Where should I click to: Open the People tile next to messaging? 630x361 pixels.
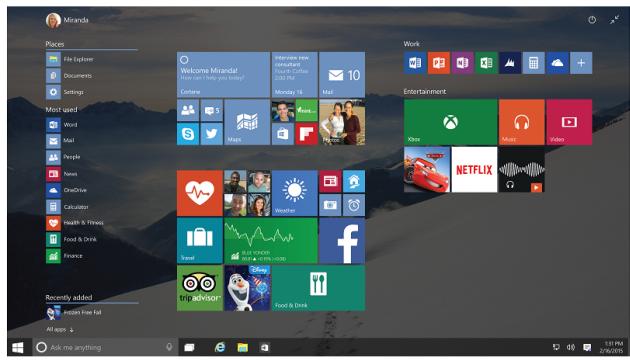tap(188, 110)
